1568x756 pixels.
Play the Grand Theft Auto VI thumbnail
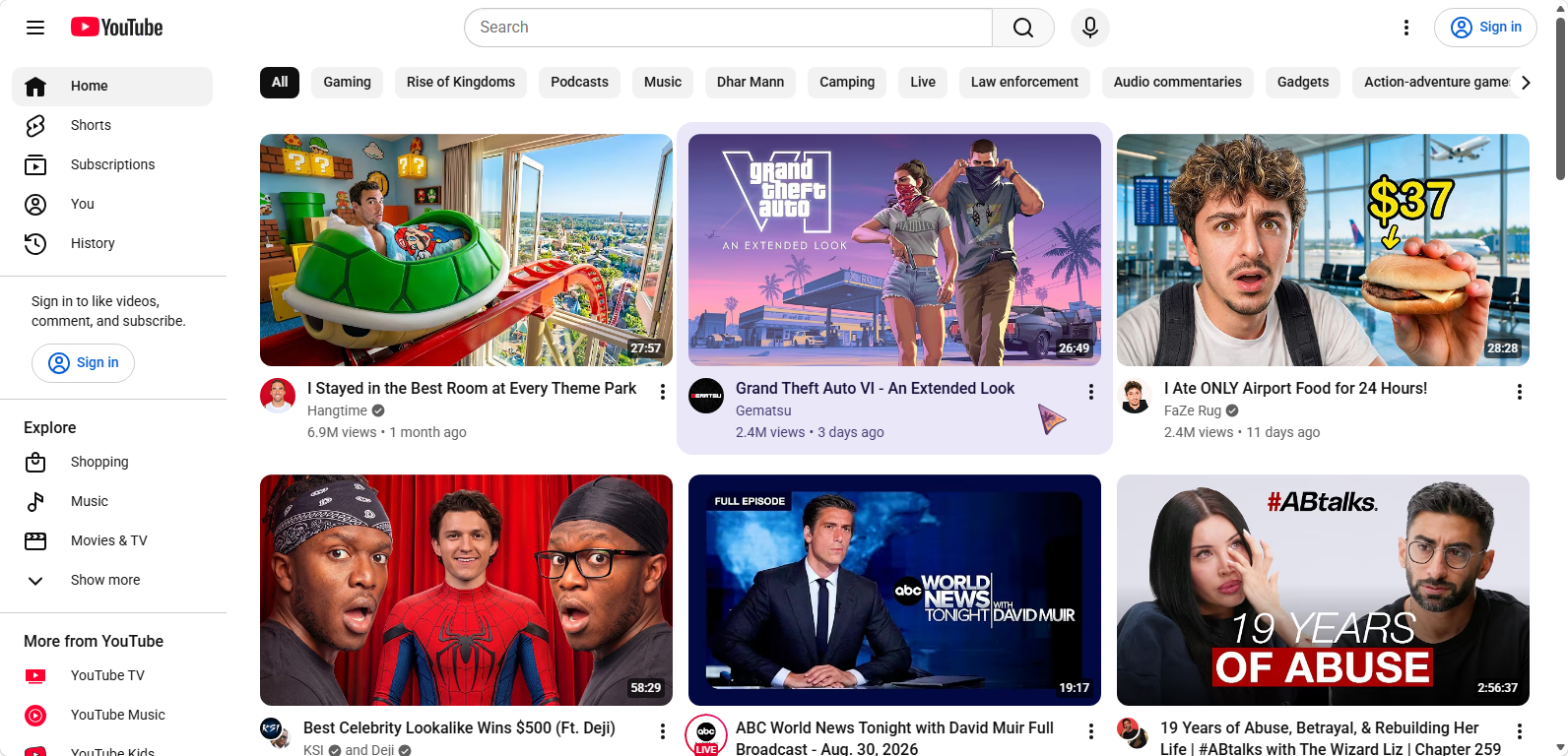coord(894,250)
